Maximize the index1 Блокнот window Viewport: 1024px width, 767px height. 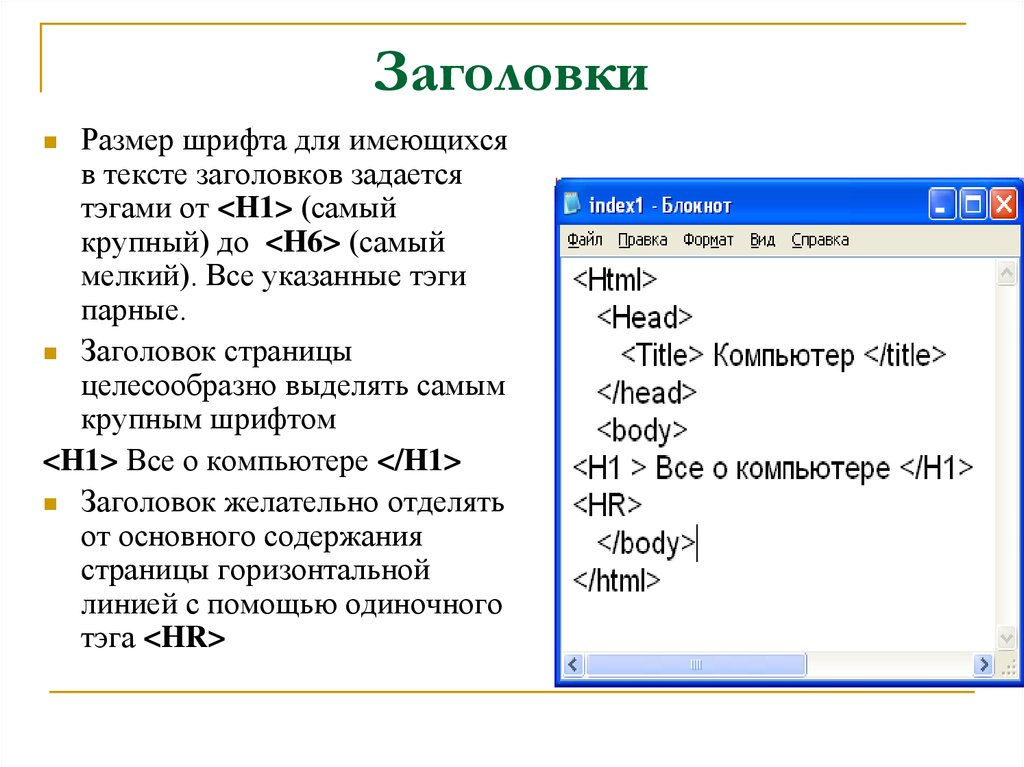click(972, 204)
